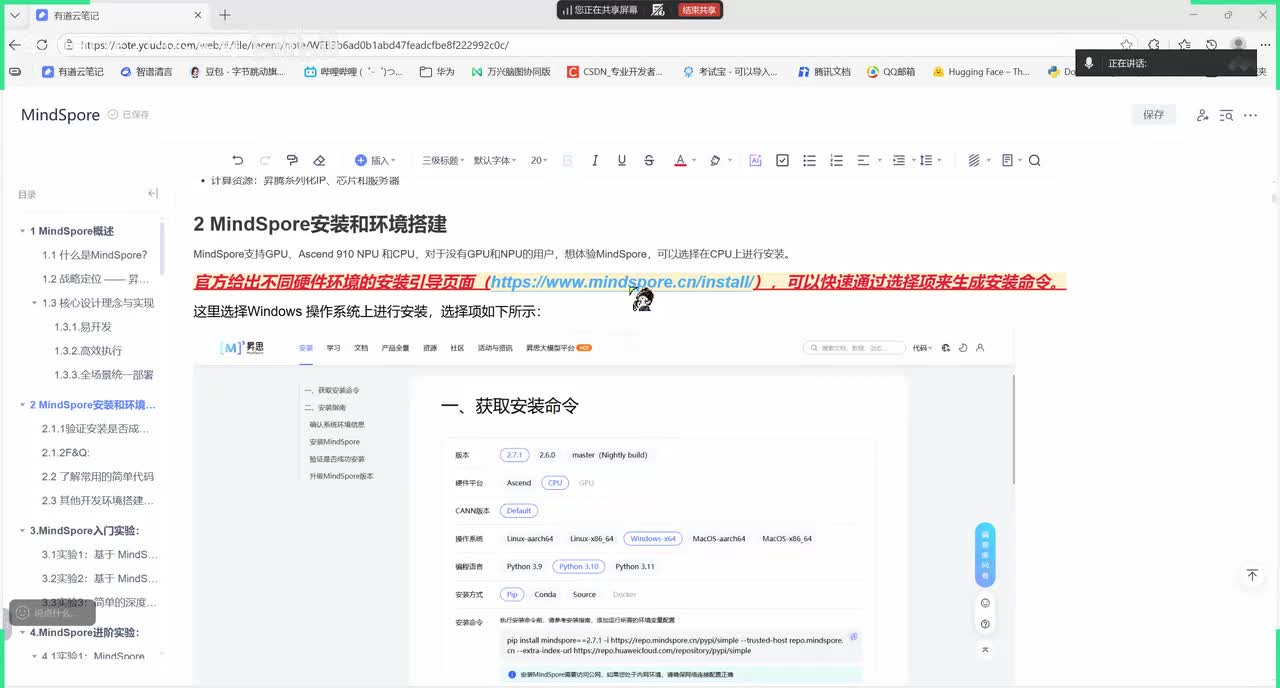
Task: Jump to 1.3.2.高效执行 in outline
Action: (88, 351)
